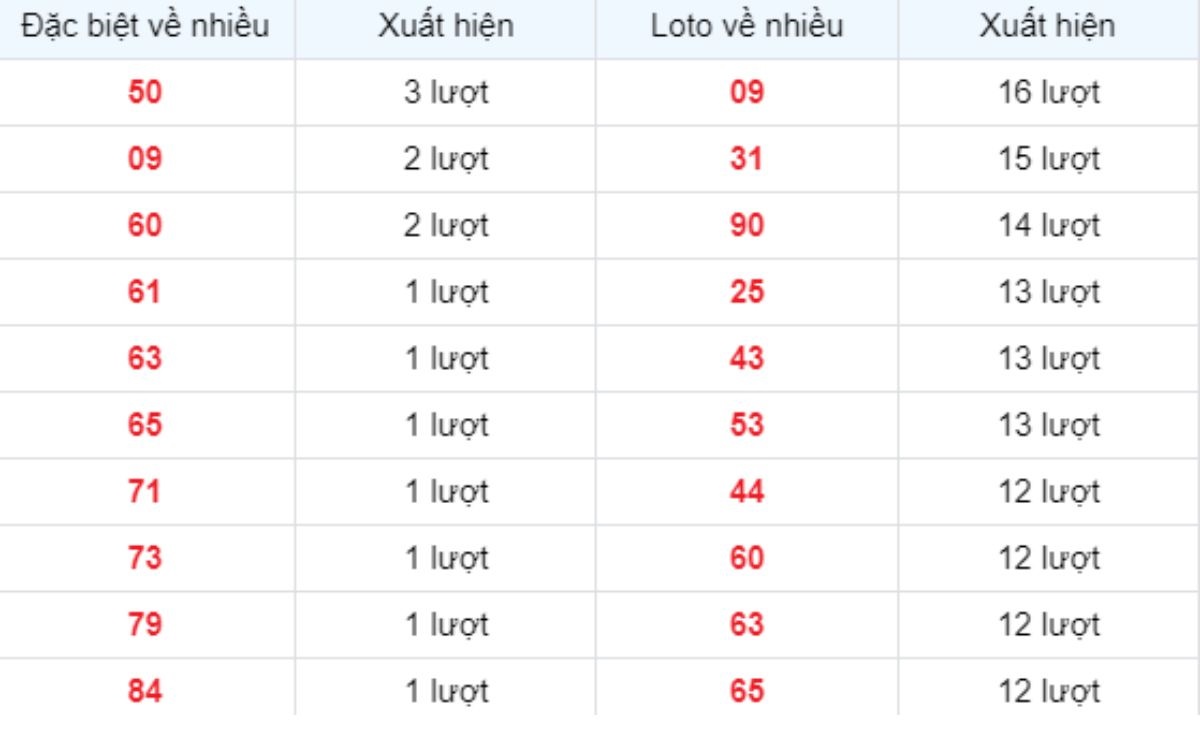Click the 'Loto về nhiều' column header
The image size is (1200, 736).
click(746, 26)
